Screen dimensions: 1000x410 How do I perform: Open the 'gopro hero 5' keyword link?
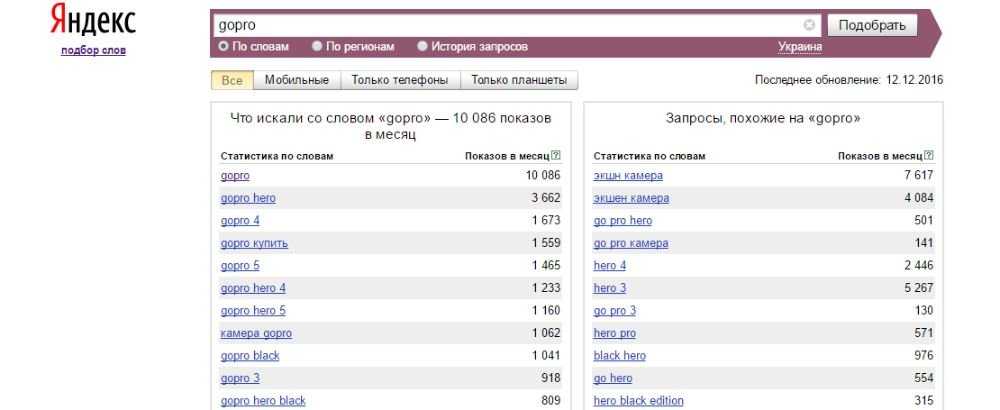pos(253,311)
